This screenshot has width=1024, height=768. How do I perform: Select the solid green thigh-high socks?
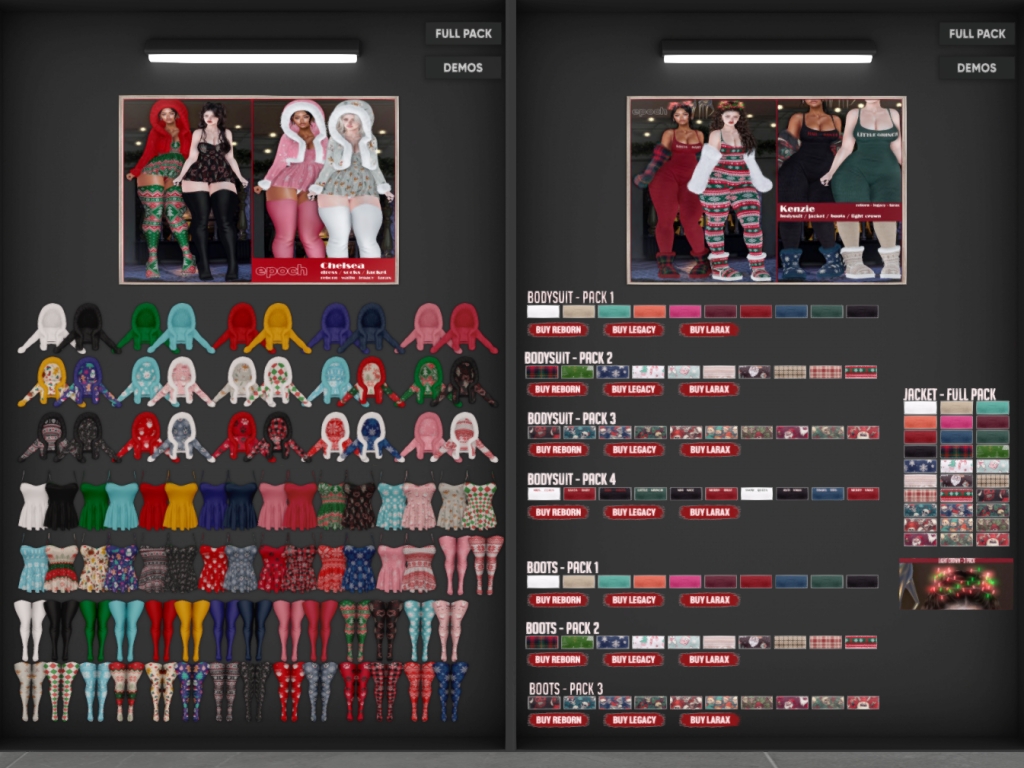coord(95,629)
